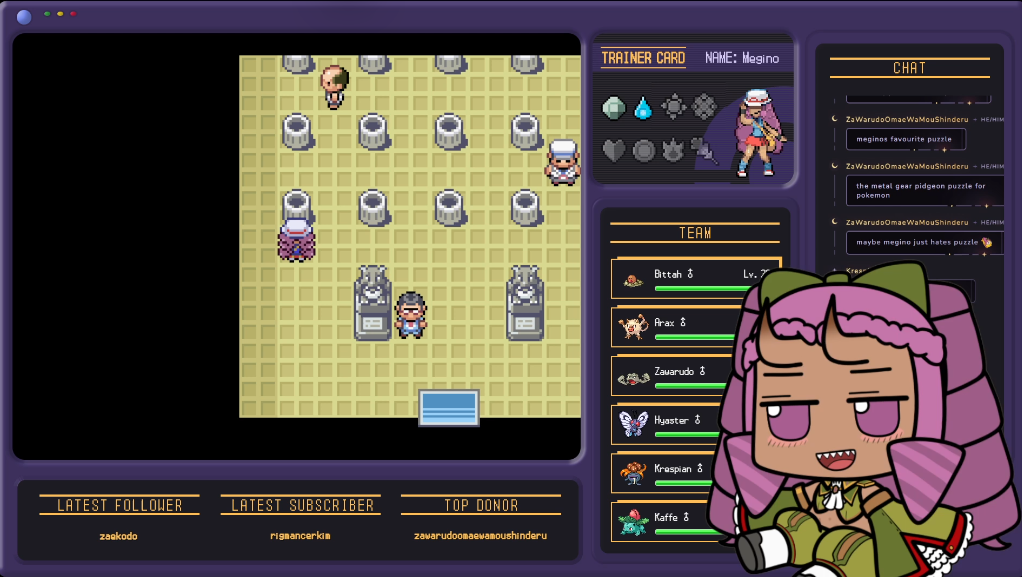Select the LATEST SUBSCRIBER header
Screen dimensions: 1022x577
pyautogui.click(x=300, y=505)
